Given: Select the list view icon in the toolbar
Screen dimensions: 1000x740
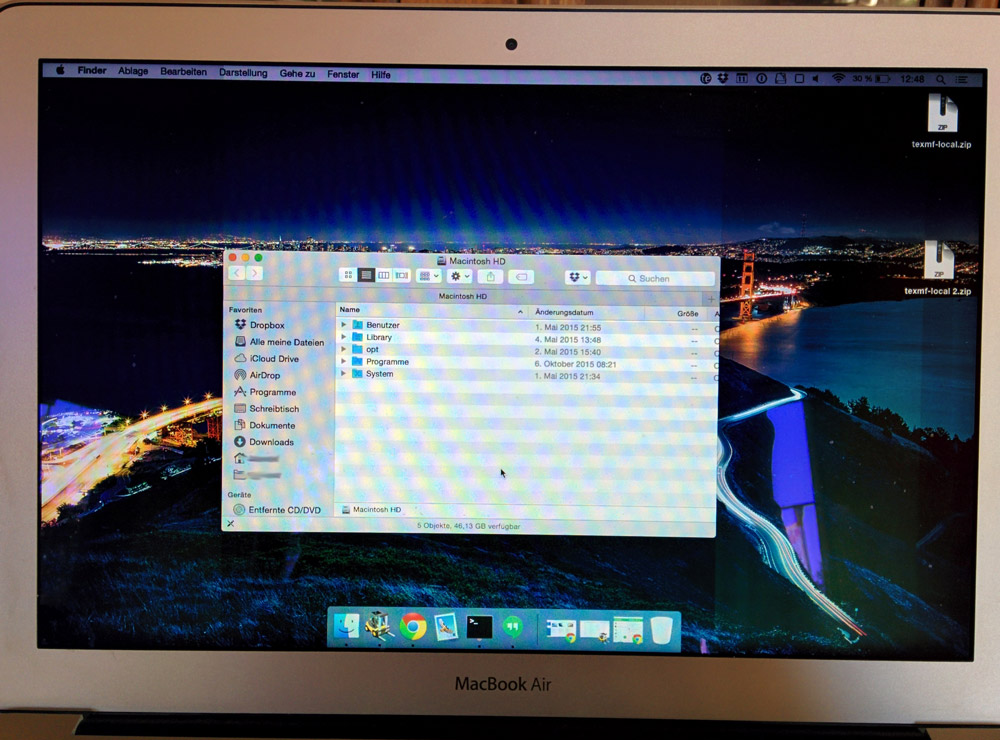Looking at the screenshot, I should pos(367,277).
